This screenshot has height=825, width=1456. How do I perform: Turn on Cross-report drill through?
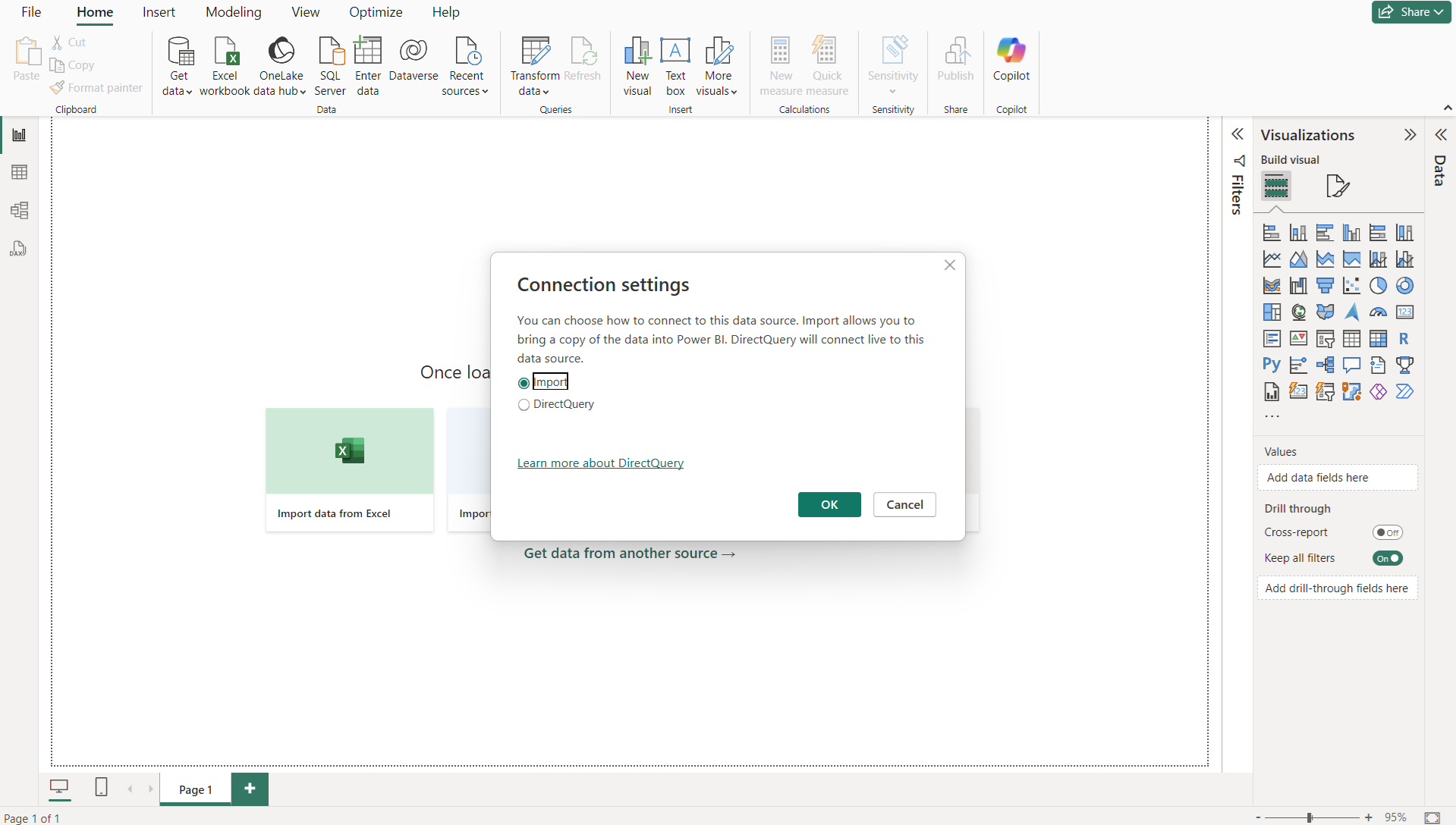1387,532
